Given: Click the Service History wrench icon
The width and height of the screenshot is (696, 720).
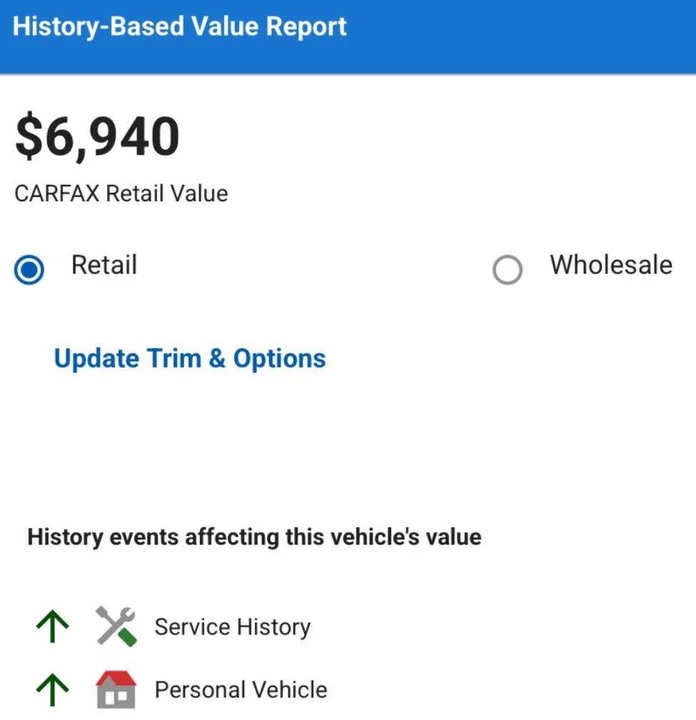Looking at the screenshot, I should (116, 626).
